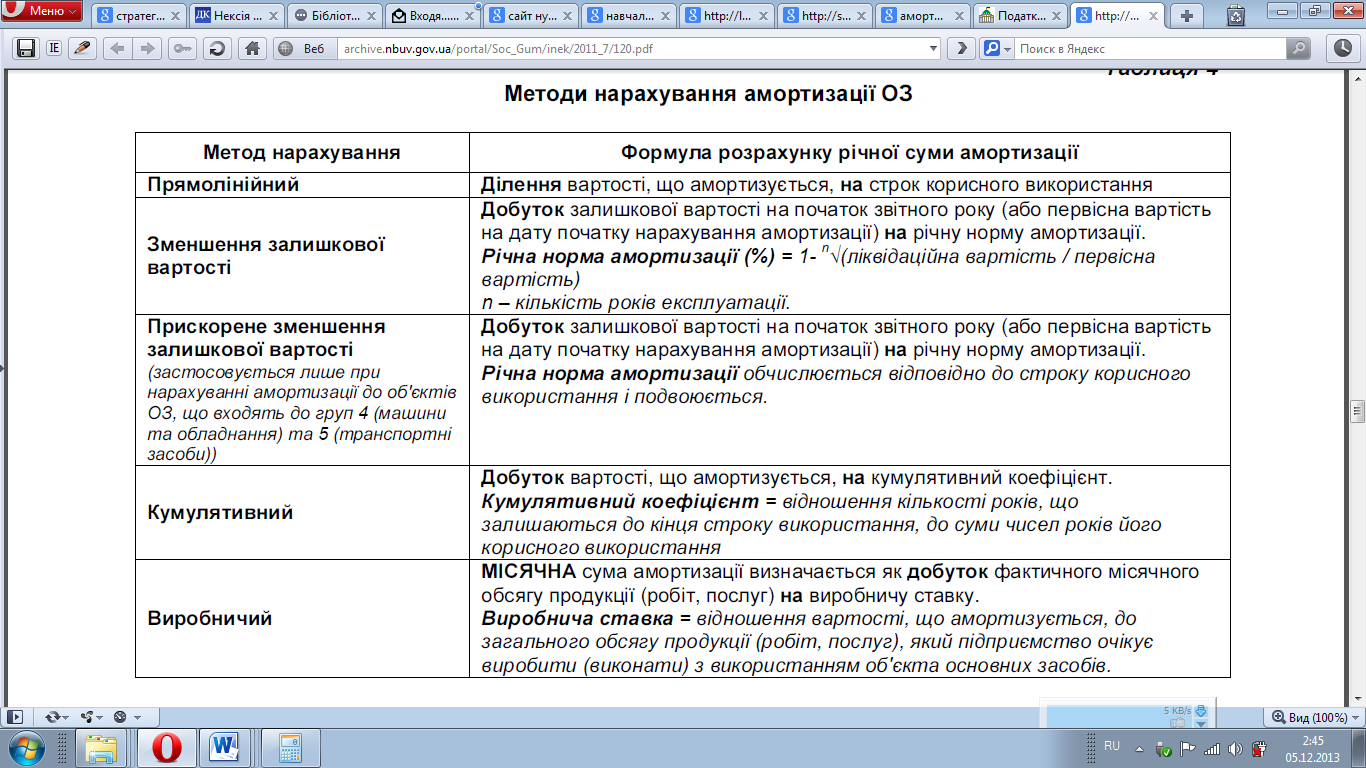Image resolution: width=1366 pixels, height=768 pixels.
Task: Click the 'Виробничий' method cell
Action: pos(302,619)
